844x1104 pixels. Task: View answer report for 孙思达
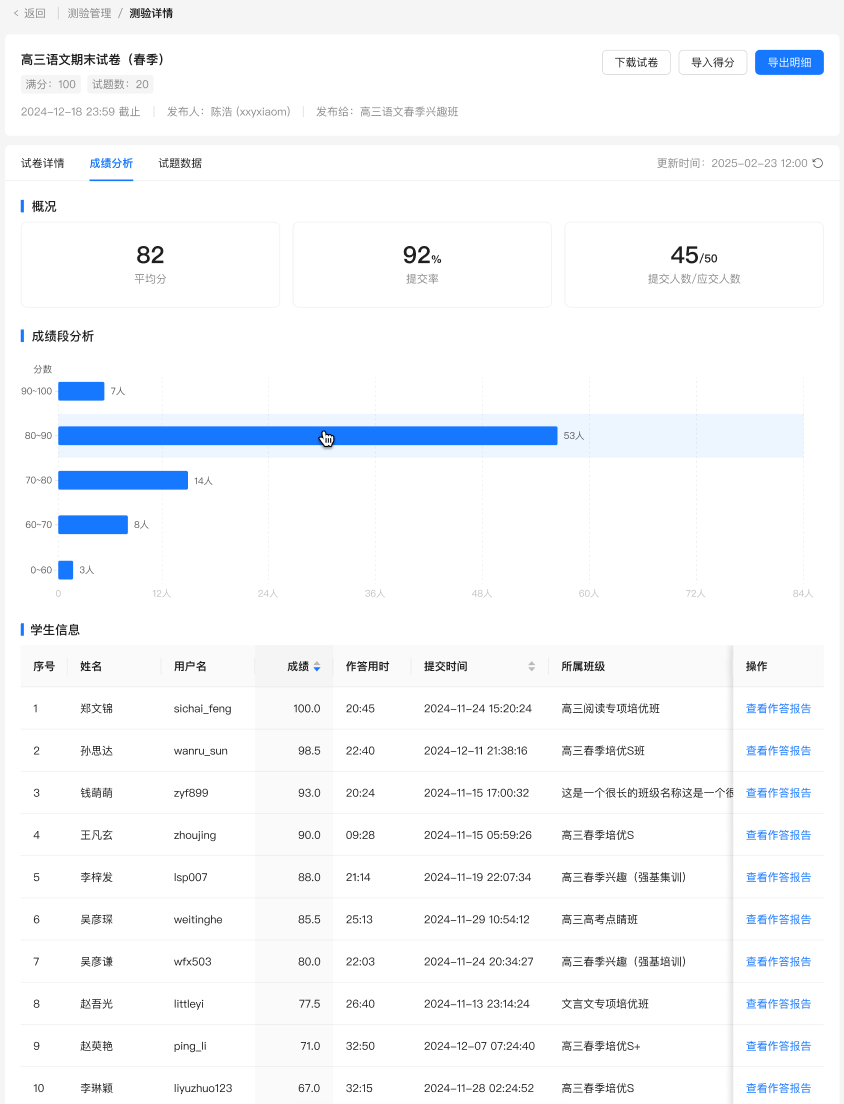[x=778, y=751]
